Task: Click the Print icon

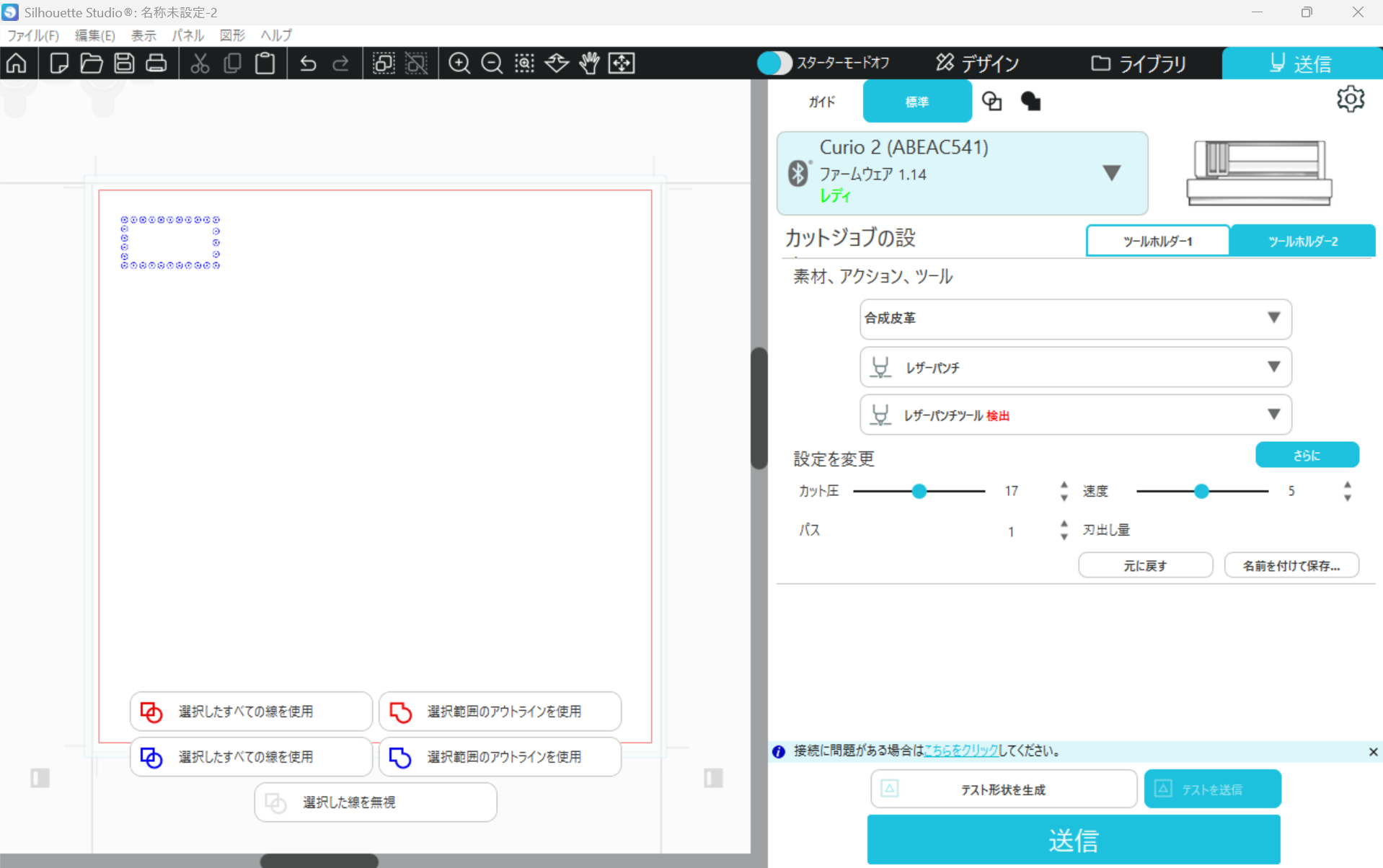Action: pyautogui.click(x=156, y=63)
